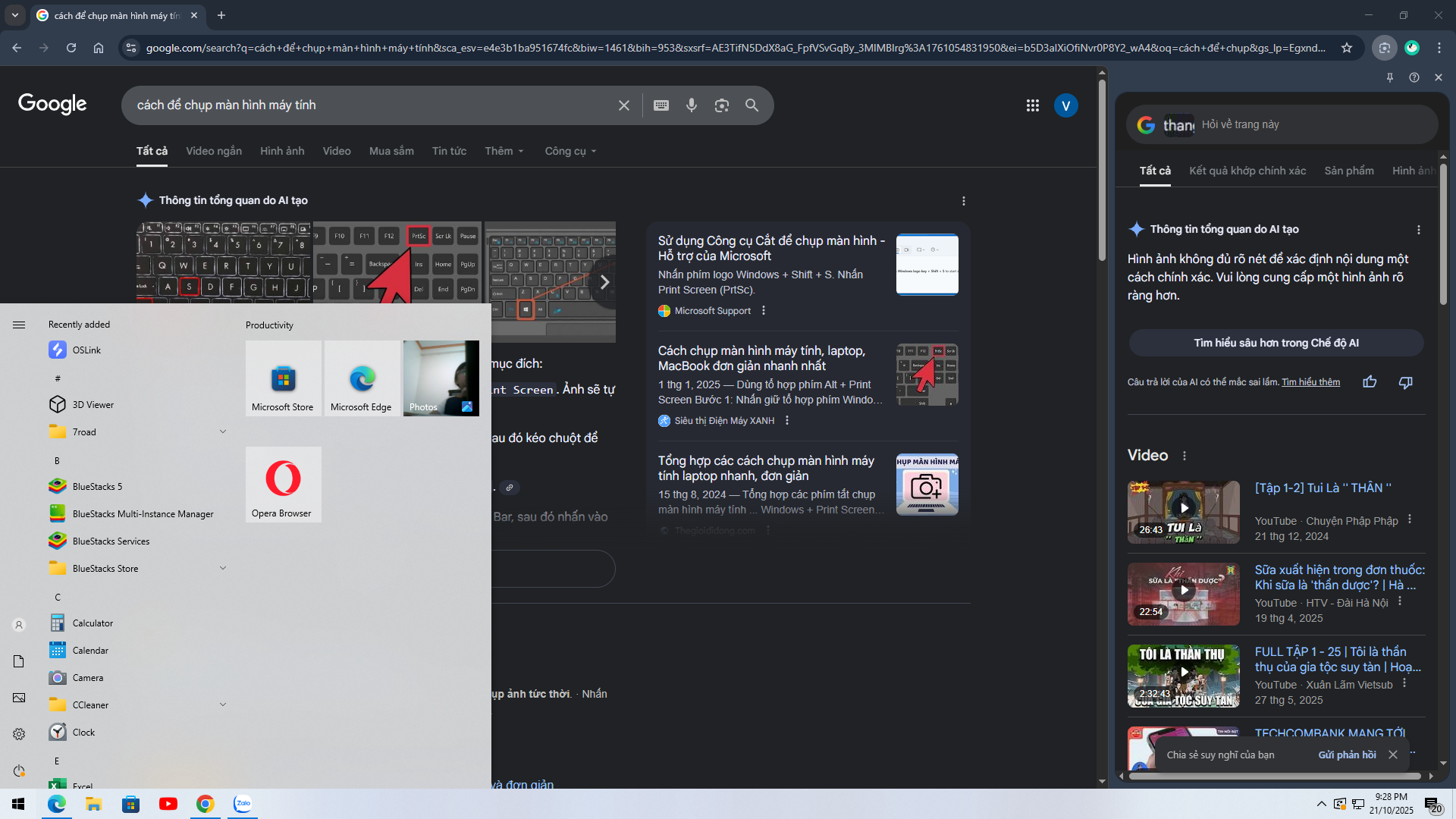
Task: Expand the BlueStacks Store folder
Action: pos(223,568)
